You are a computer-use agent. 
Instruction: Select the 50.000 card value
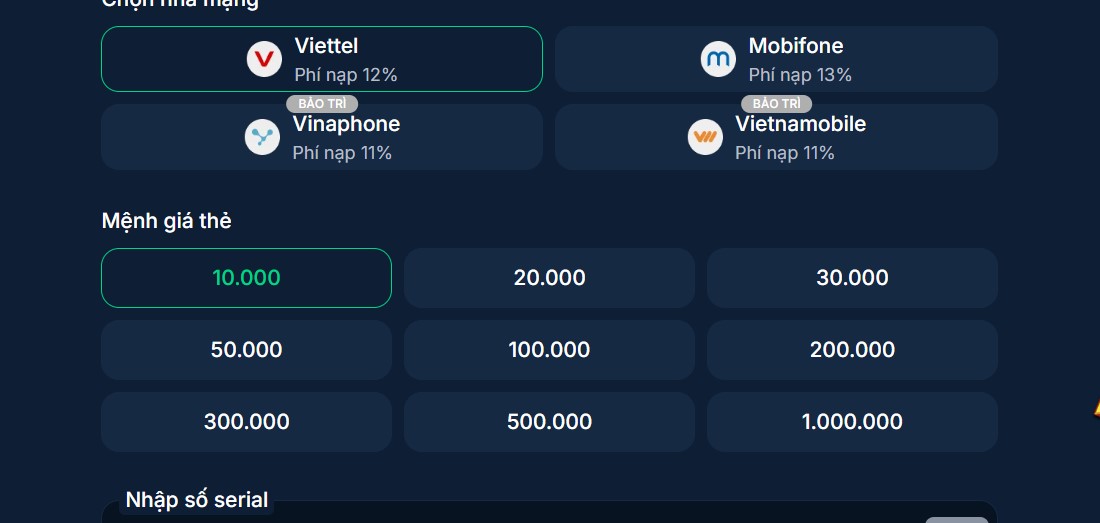[x=246, y=350]
